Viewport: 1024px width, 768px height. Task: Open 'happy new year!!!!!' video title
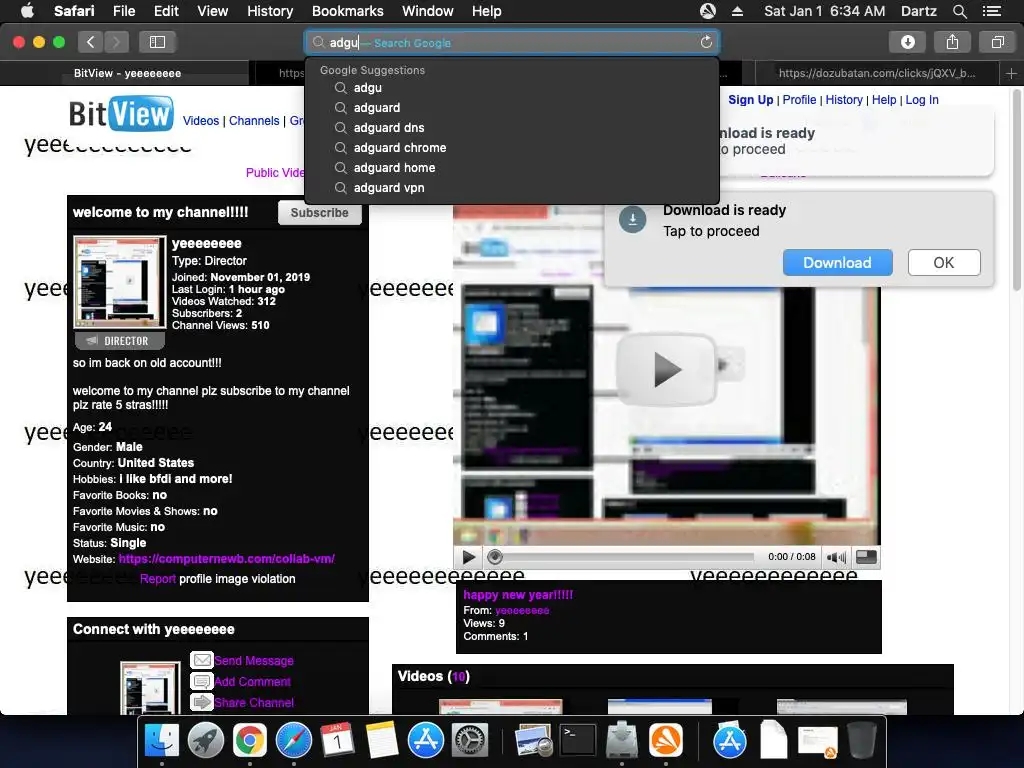[518, 595]
